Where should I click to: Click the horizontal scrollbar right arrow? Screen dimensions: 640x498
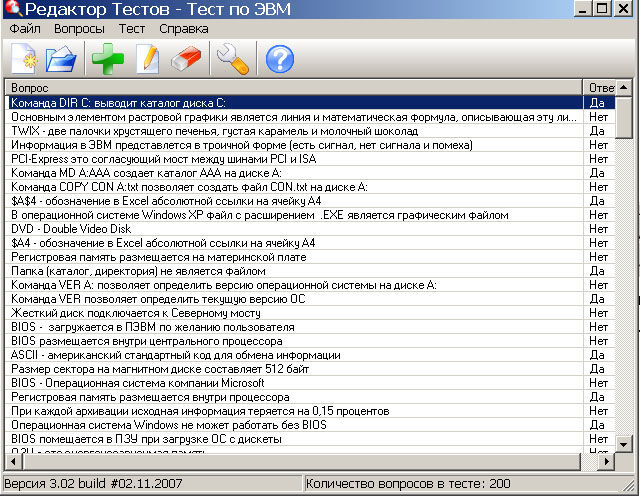click(607, 462)
